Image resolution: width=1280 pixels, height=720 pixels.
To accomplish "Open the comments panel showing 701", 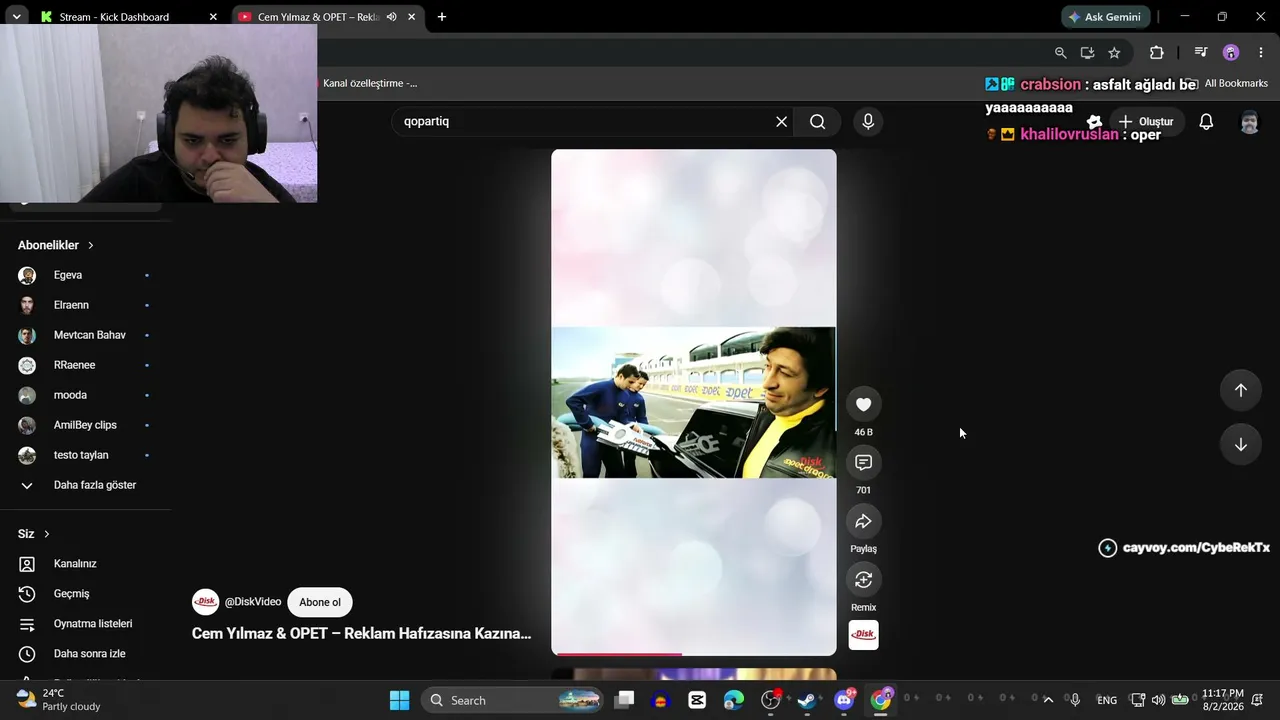I will [863, 462].
